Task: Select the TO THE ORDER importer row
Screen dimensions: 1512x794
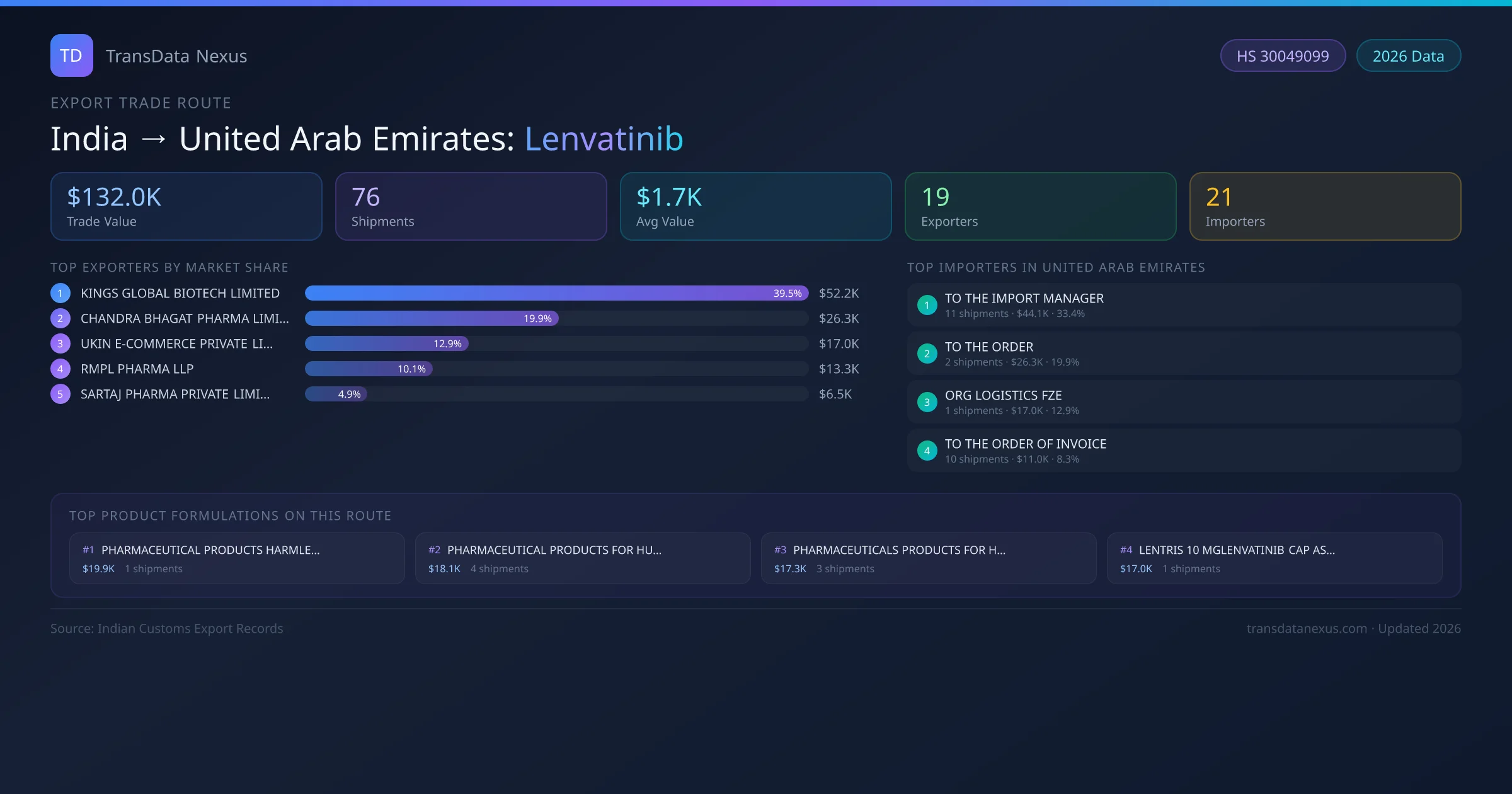Action: pos(1183,354)
